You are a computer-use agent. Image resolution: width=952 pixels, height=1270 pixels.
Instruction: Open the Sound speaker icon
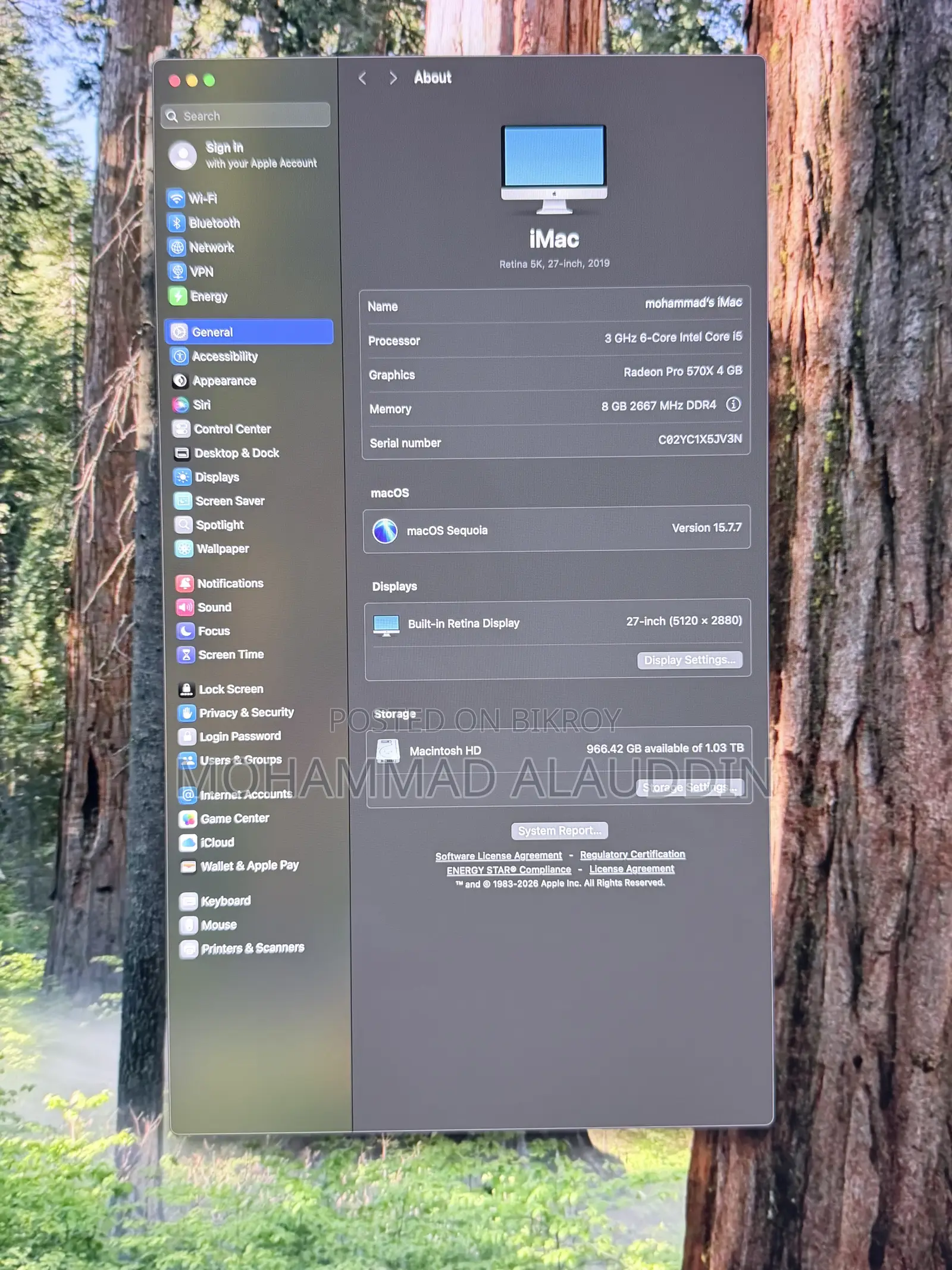click(186, 607)
